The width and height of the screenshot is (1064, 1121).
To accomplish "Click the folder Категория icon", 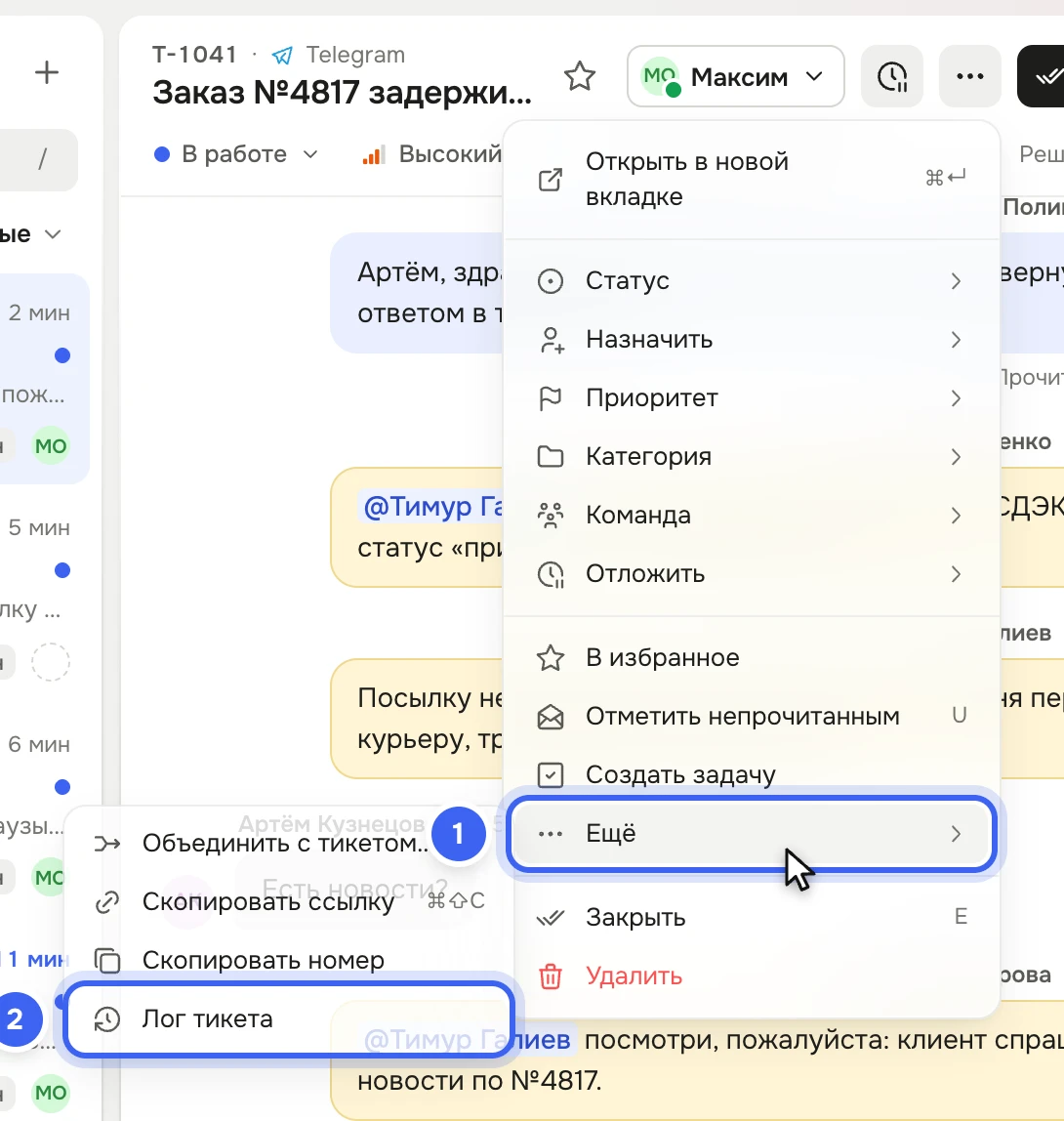I will coord(551,457).
